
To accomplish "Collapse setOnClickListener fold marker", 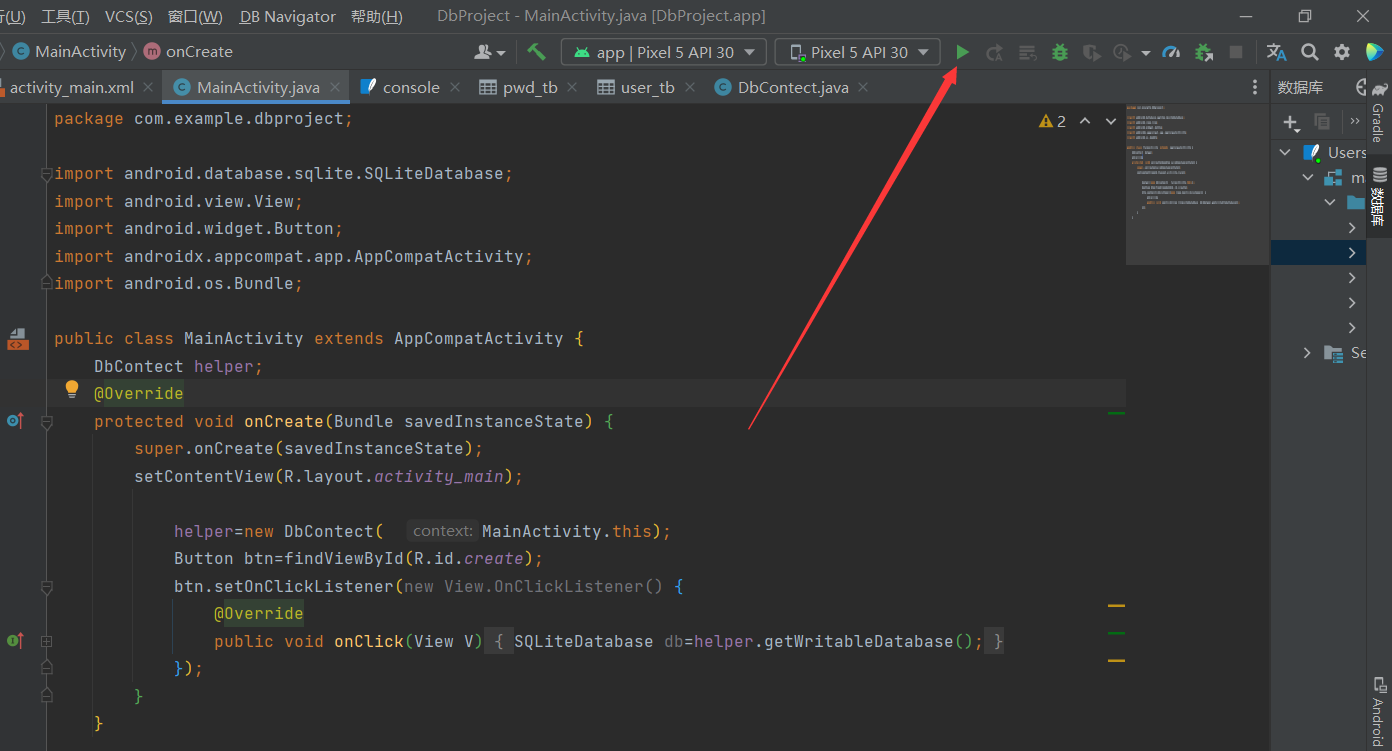I will coord(46,587).
